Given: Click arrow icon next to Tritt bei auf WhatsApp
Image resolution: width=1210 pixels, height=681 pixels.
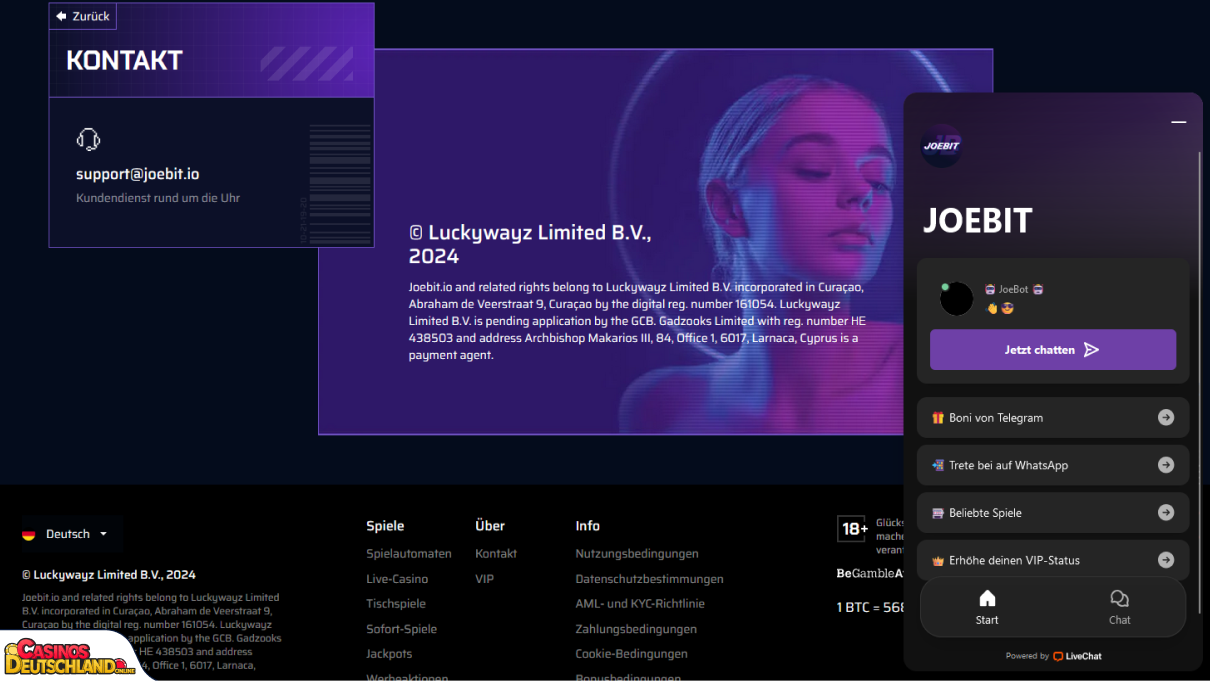Looking at the screenshot, I should tap(1166, 465).
